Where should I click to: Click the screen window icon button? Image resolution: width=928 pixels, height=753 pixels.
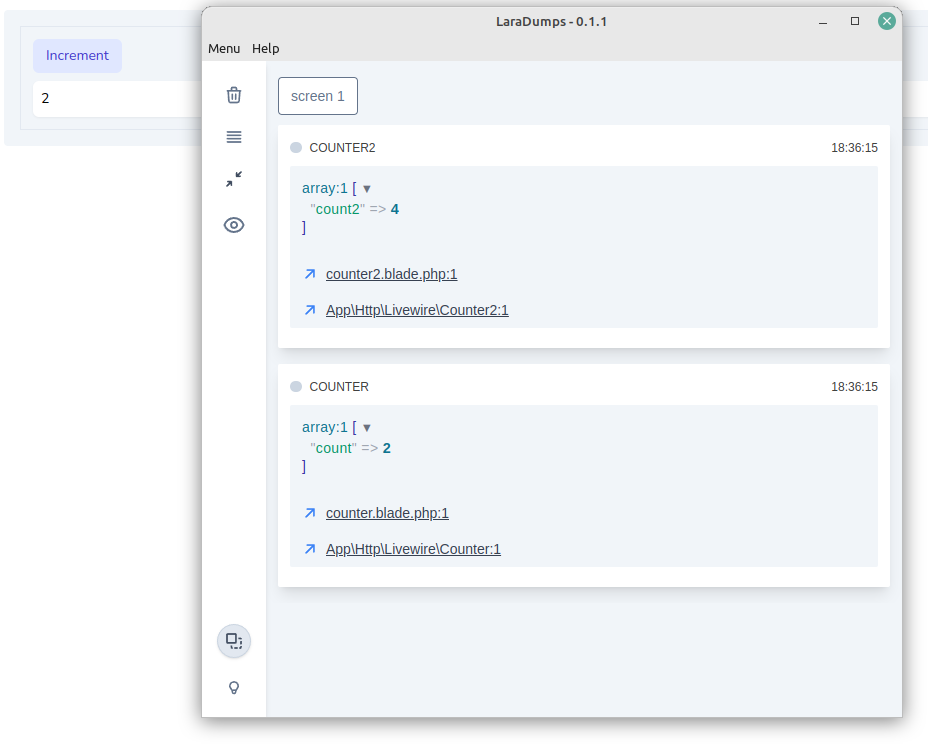pos(234,641)
